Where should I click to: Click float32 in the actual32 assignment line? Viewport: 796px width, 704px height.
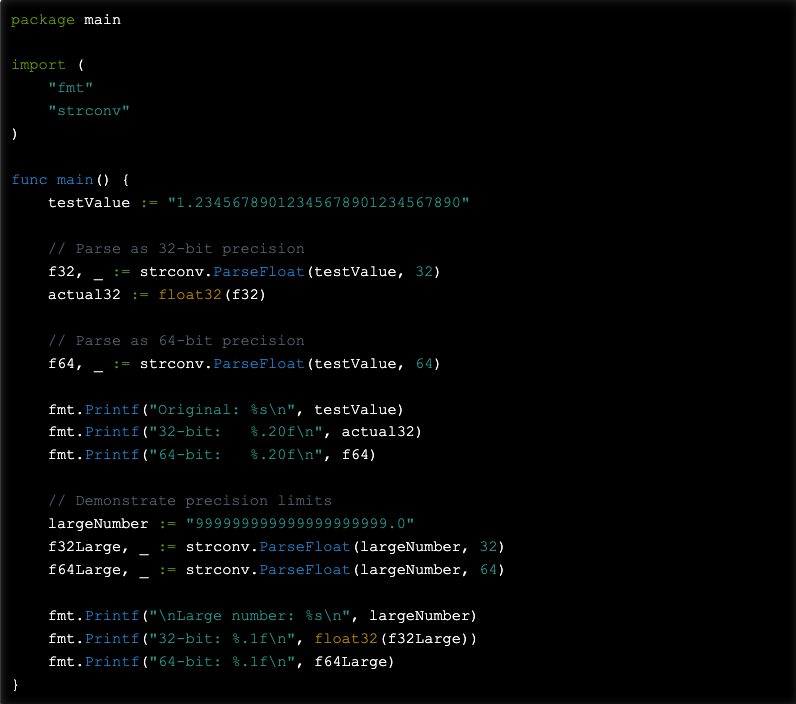click(x=190, y=295)
